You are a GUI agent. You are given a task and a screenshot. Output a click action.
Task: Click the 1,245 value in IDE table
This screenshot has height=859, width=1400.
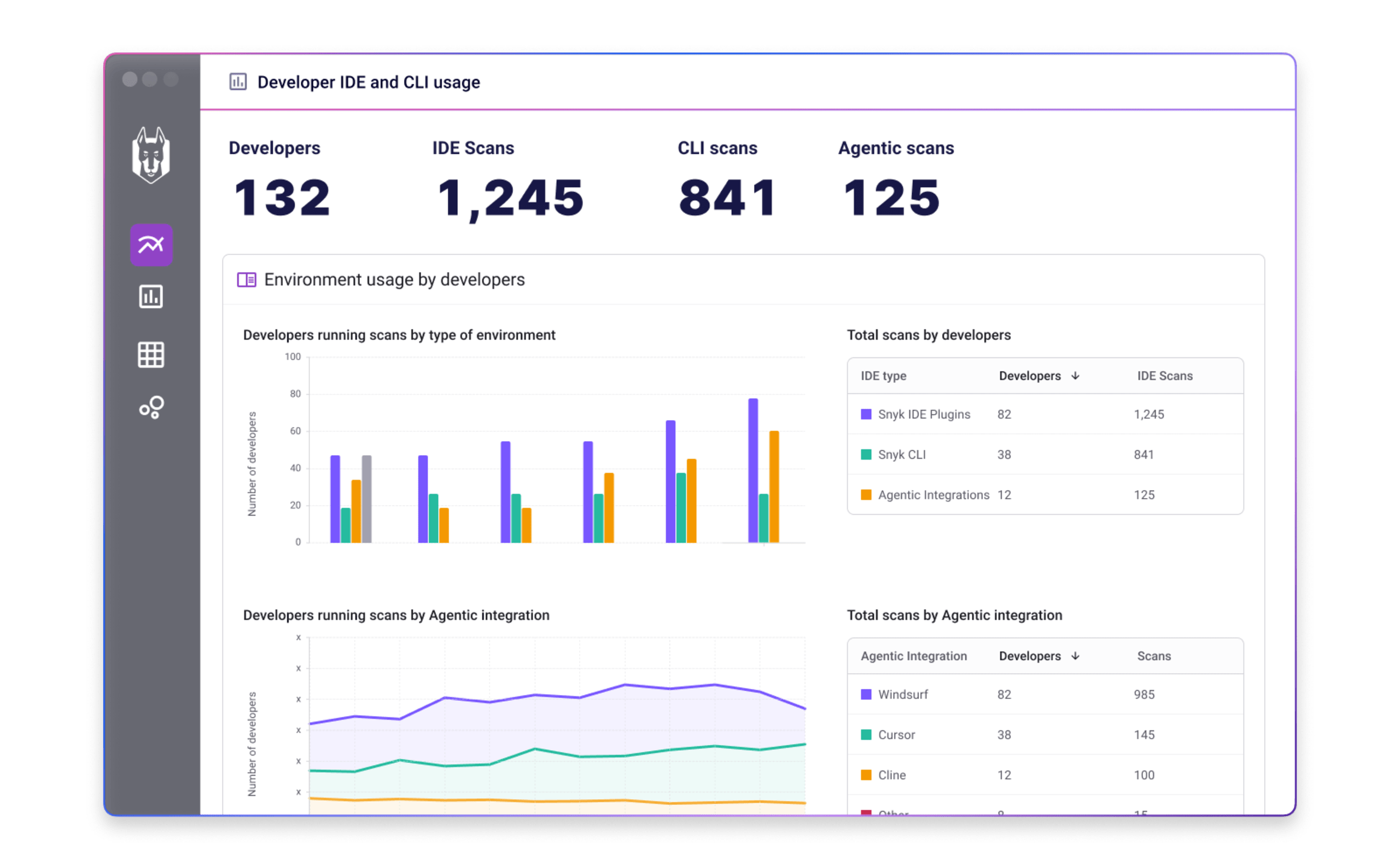[x=1149, y=414]
